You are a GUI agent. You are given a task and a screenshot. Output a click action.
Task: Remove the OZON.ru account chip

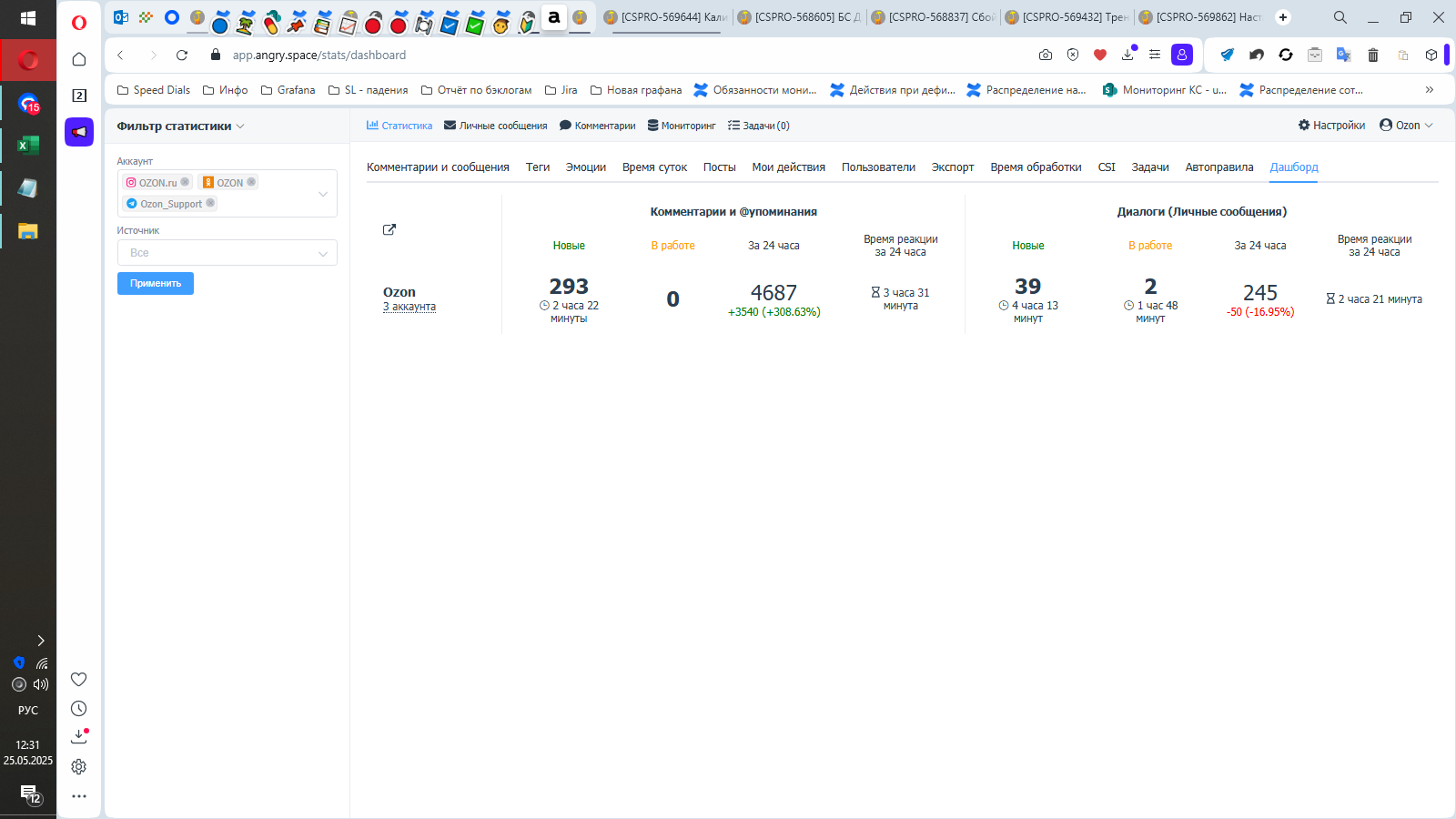pos(185,182)
